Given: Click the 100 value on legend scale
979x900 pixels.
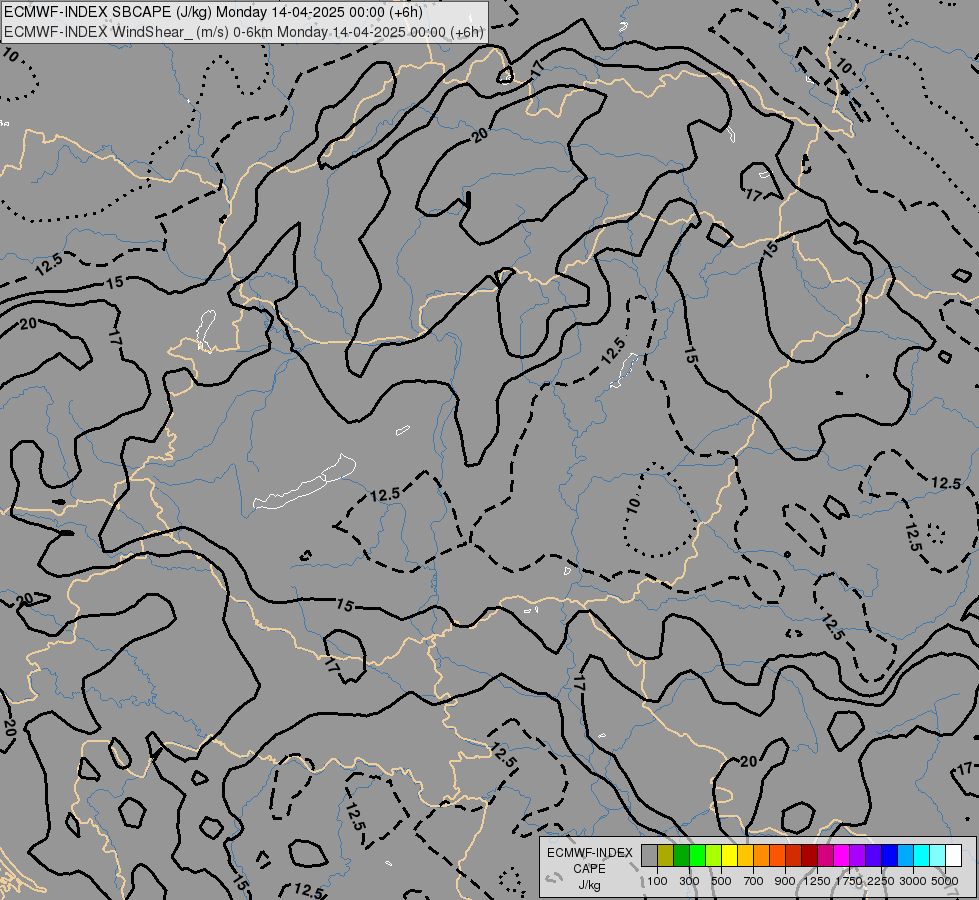Looking at the screenshot, I should pos(657,881).
